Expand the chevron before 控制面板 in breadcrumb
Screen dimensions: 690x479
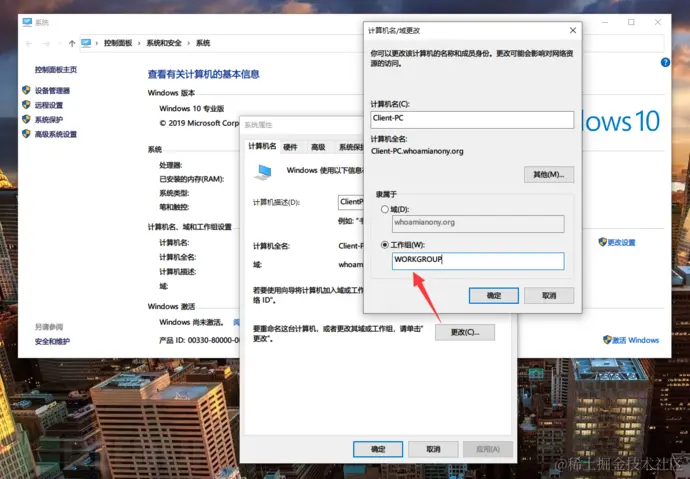pos(97,43)
